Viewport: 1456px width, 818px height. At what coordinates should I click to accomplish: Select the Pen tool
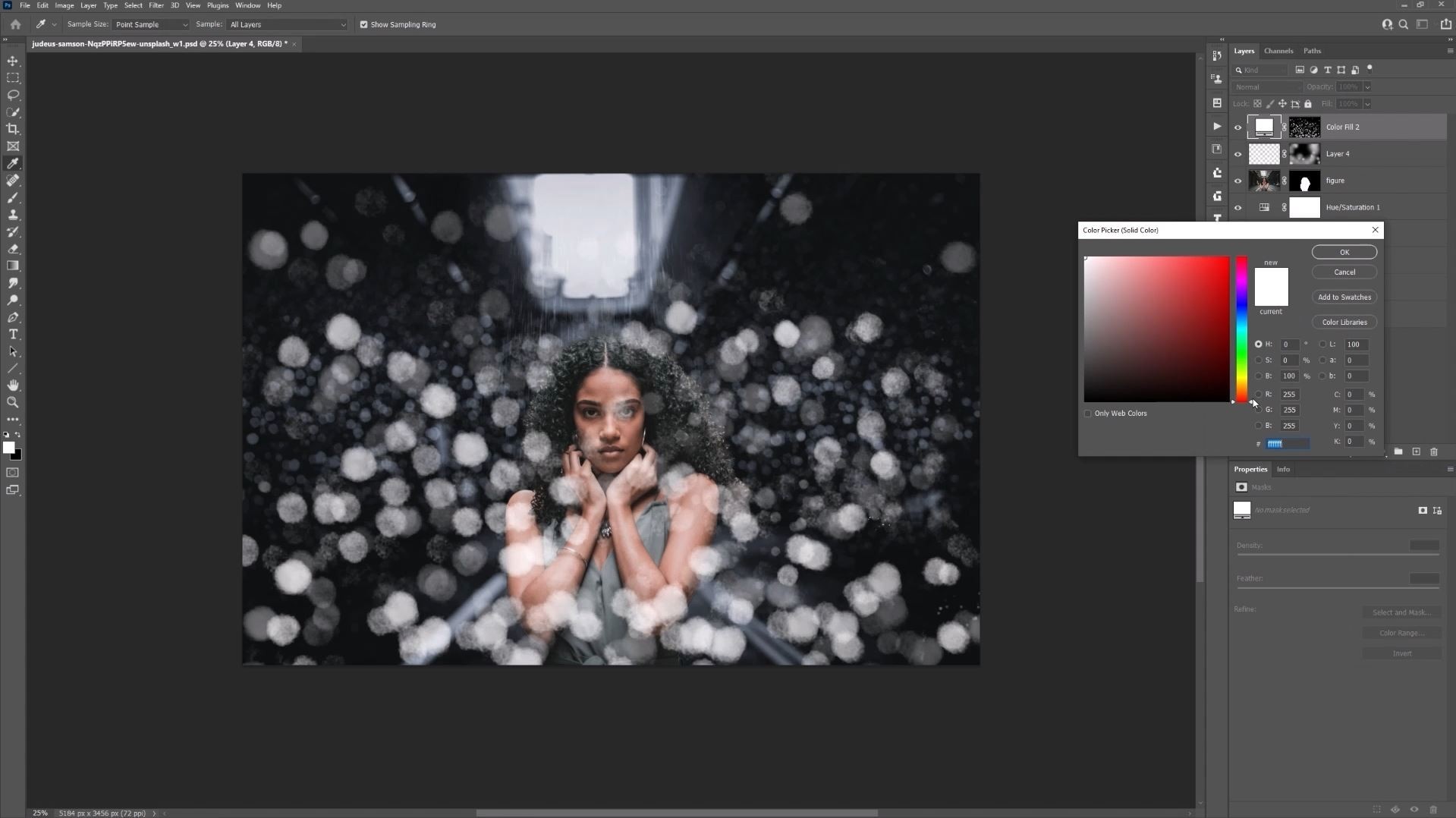[13, 317]
